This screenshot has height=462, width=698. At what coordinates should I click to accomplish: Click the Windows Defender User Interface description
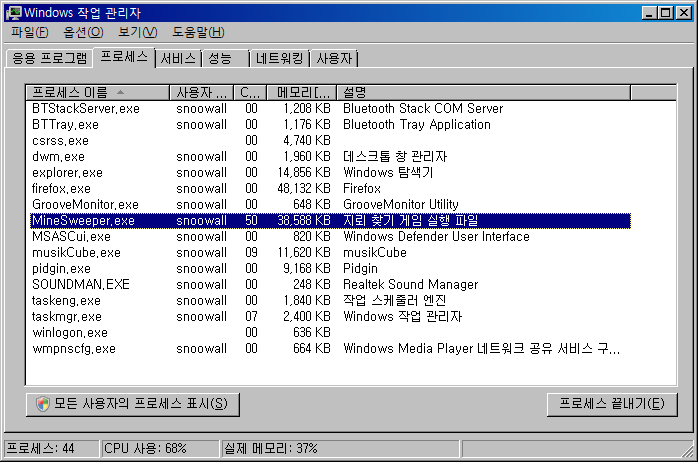click(436, 236)
